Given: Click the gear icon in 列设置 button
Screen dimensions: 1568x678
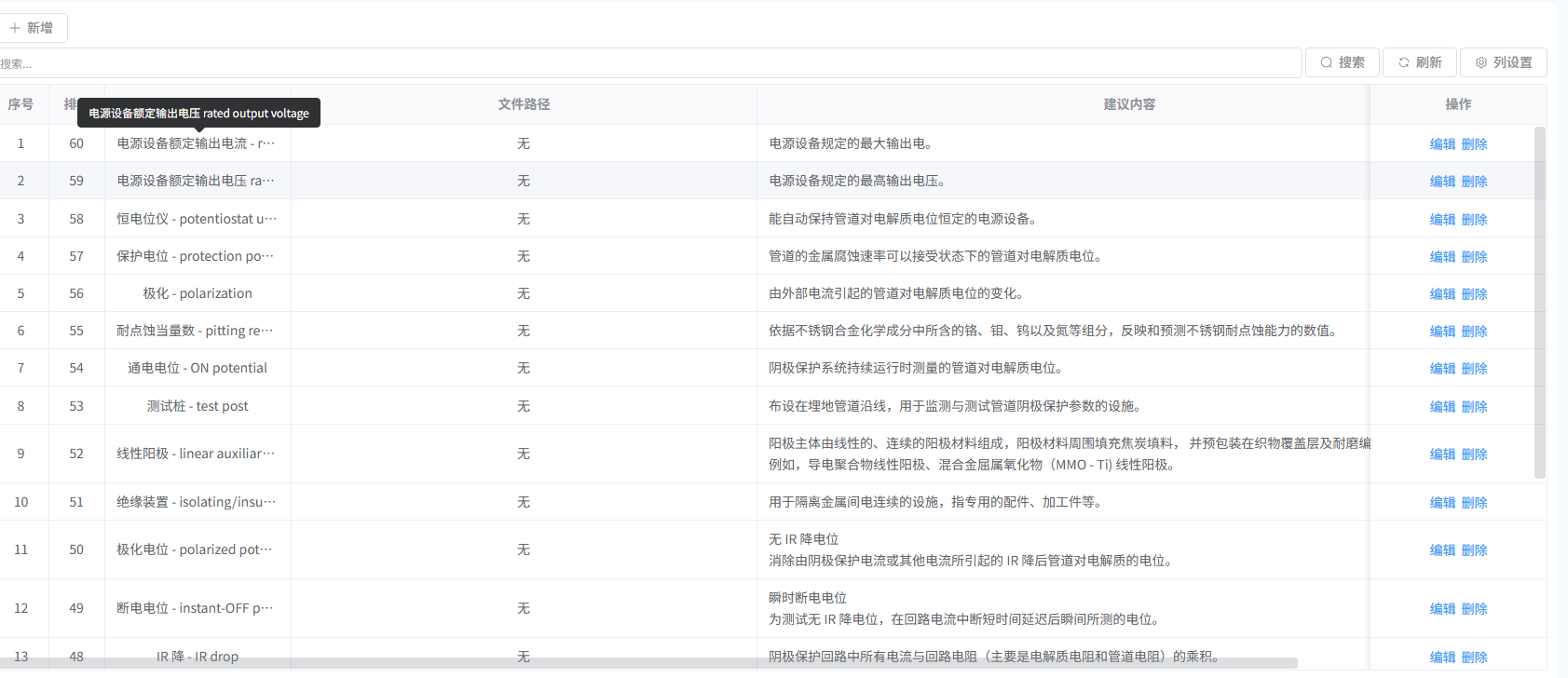Looking at the screenshot, I should point(1481,62).
